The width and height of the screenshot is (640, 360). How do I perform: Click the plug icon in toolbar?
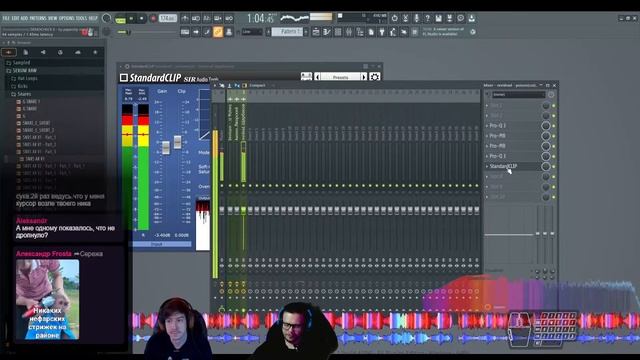[382, 32]
